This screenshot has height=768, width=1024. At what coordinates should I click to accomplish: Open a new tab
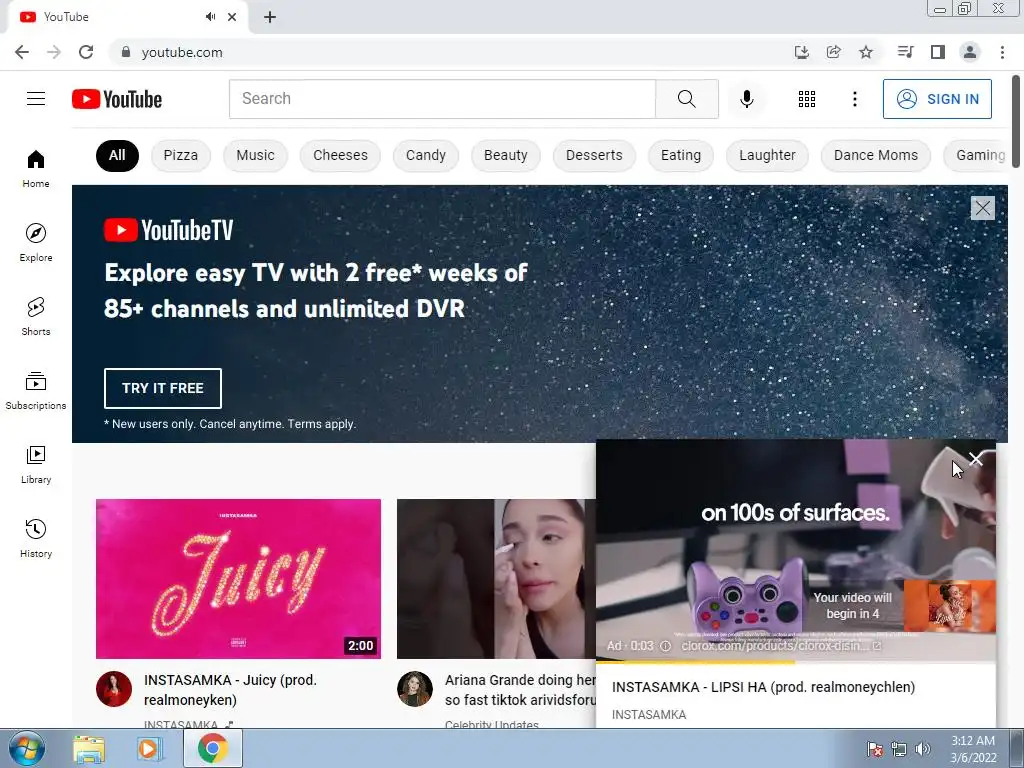pyautogui.click(x=270, y=17)
